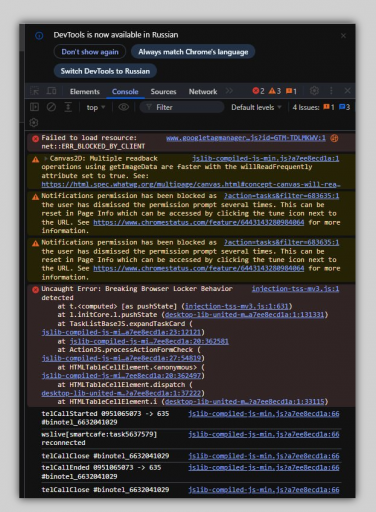This screenshot has width=376, height=512.
Task: Open desktop-lib-united link ending 1:37222
Action: (121, 393)
